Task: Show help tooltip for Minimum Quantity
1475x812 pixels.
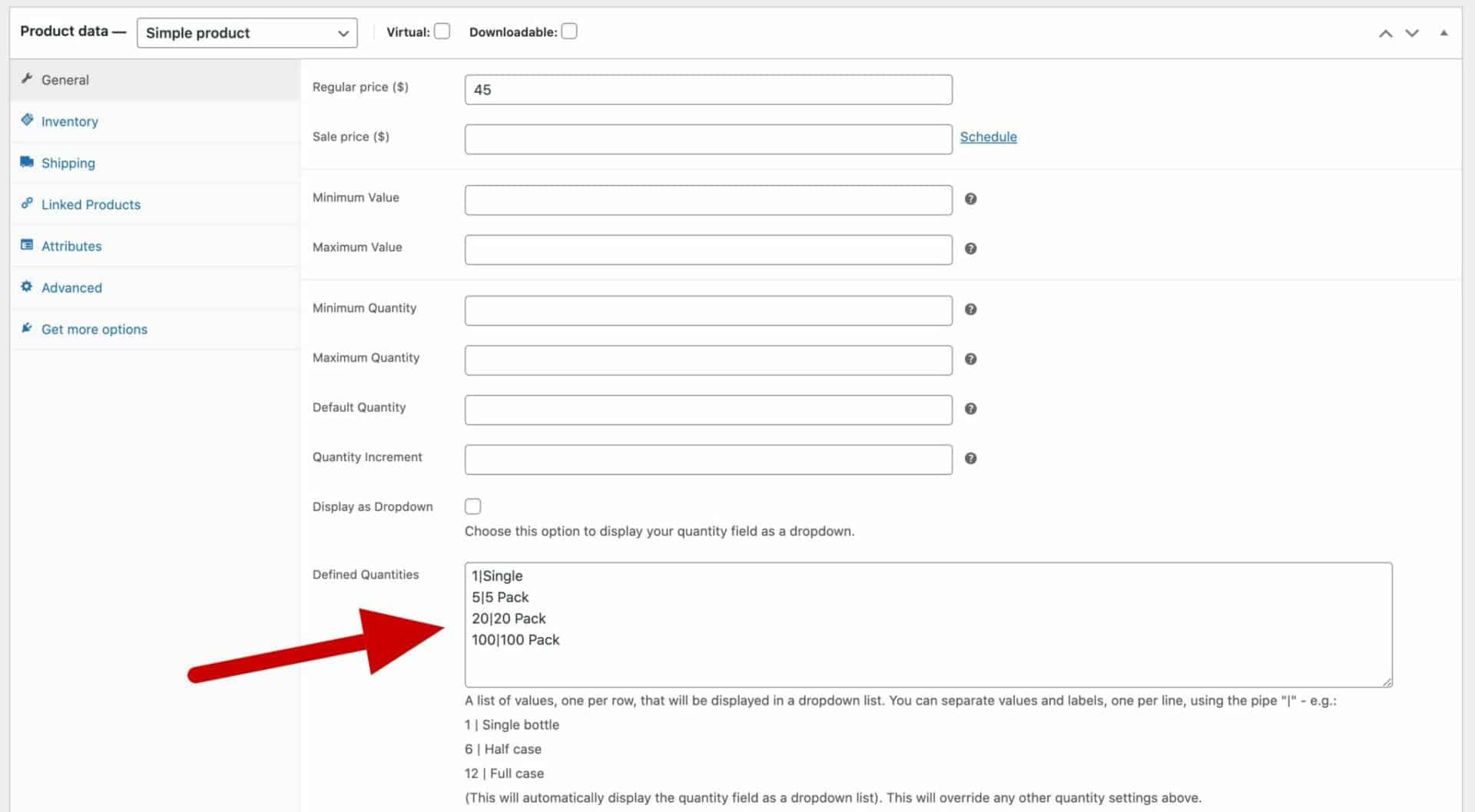Action: tap(970, 310)
